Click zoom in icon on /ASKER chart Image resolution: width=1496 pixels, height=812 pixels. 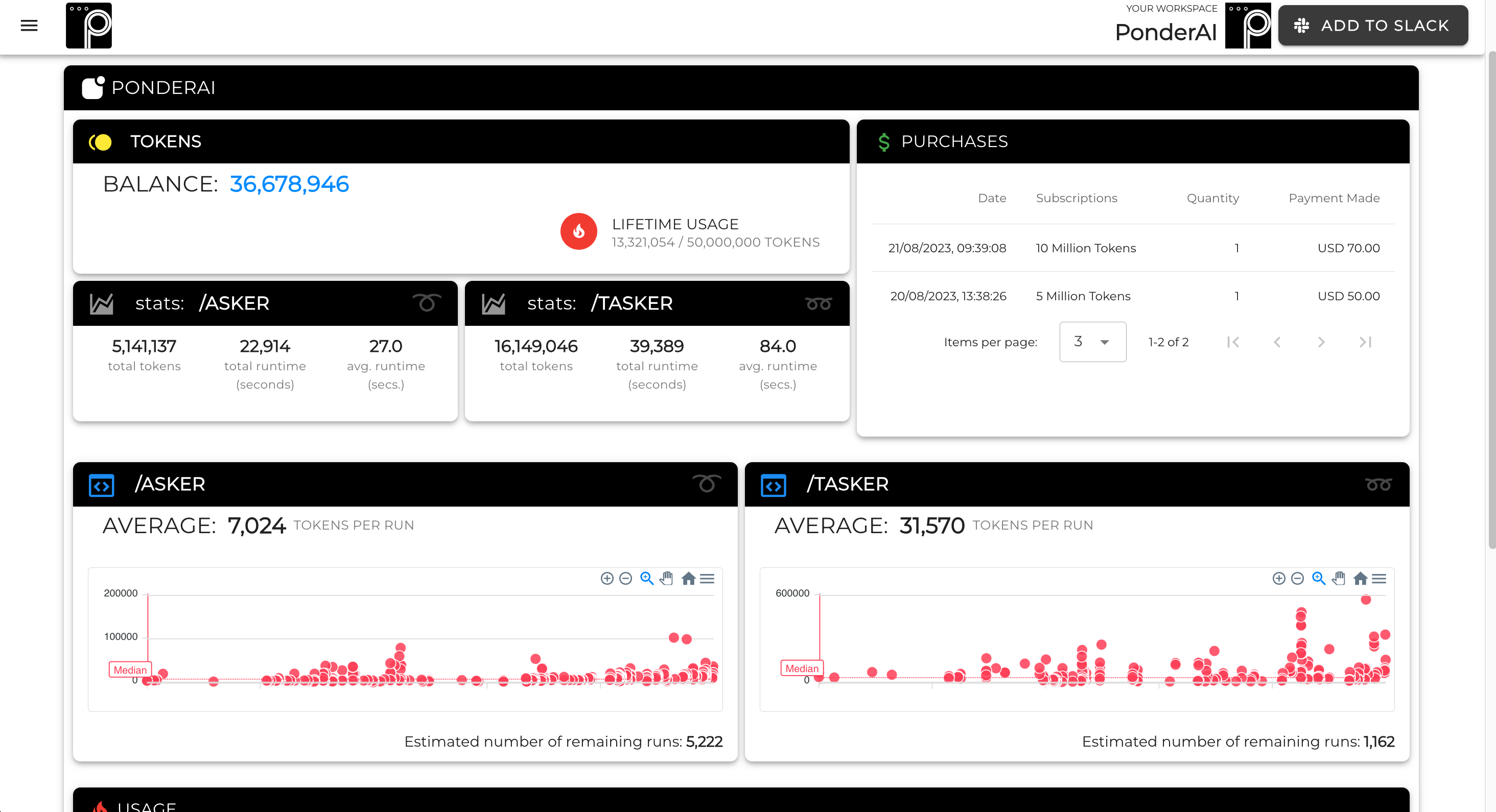[x=607, y=578]
